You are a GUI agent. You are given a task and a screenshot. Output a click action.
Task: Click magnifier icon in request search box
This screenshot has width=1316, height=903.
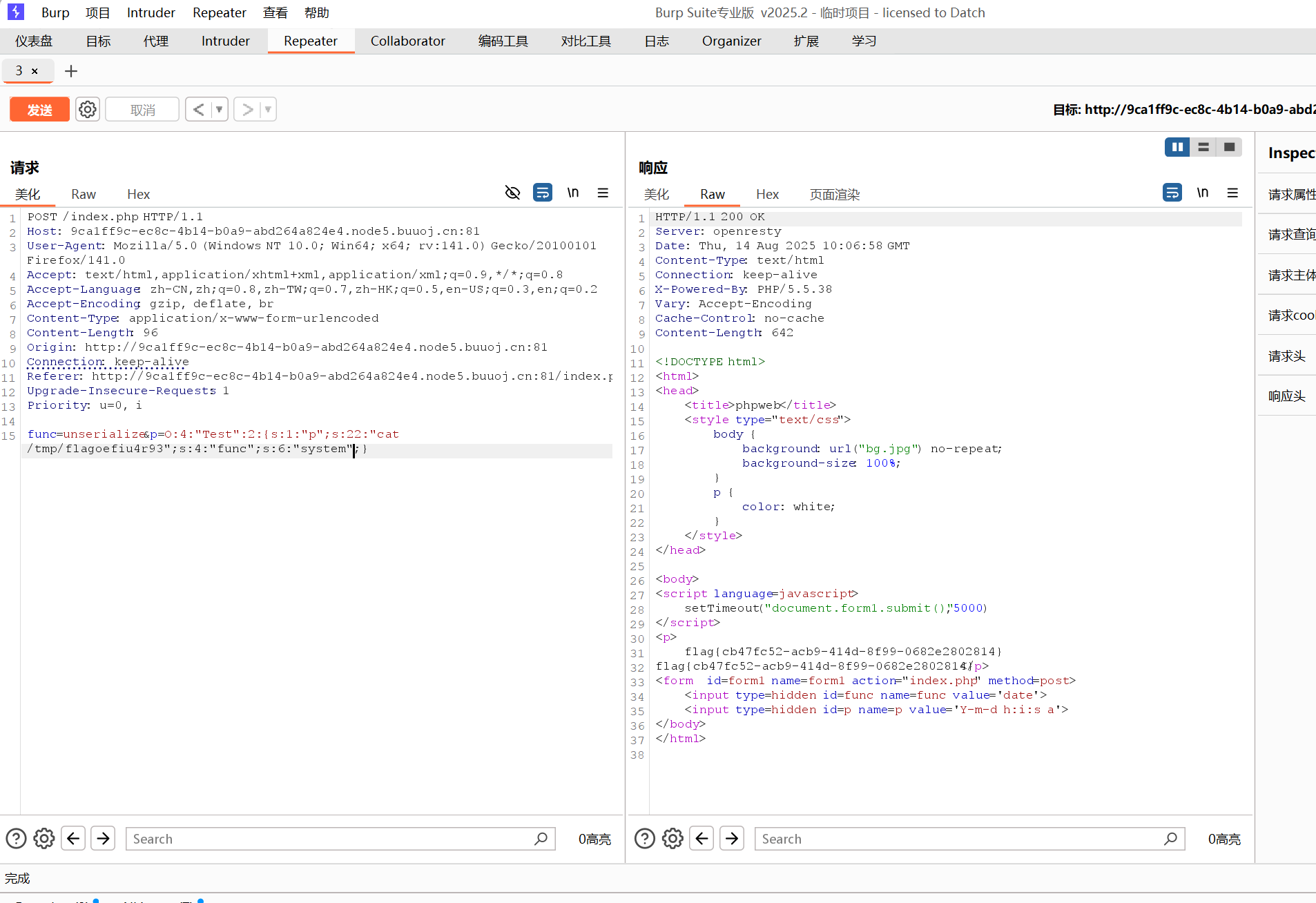tap(541, 839)
